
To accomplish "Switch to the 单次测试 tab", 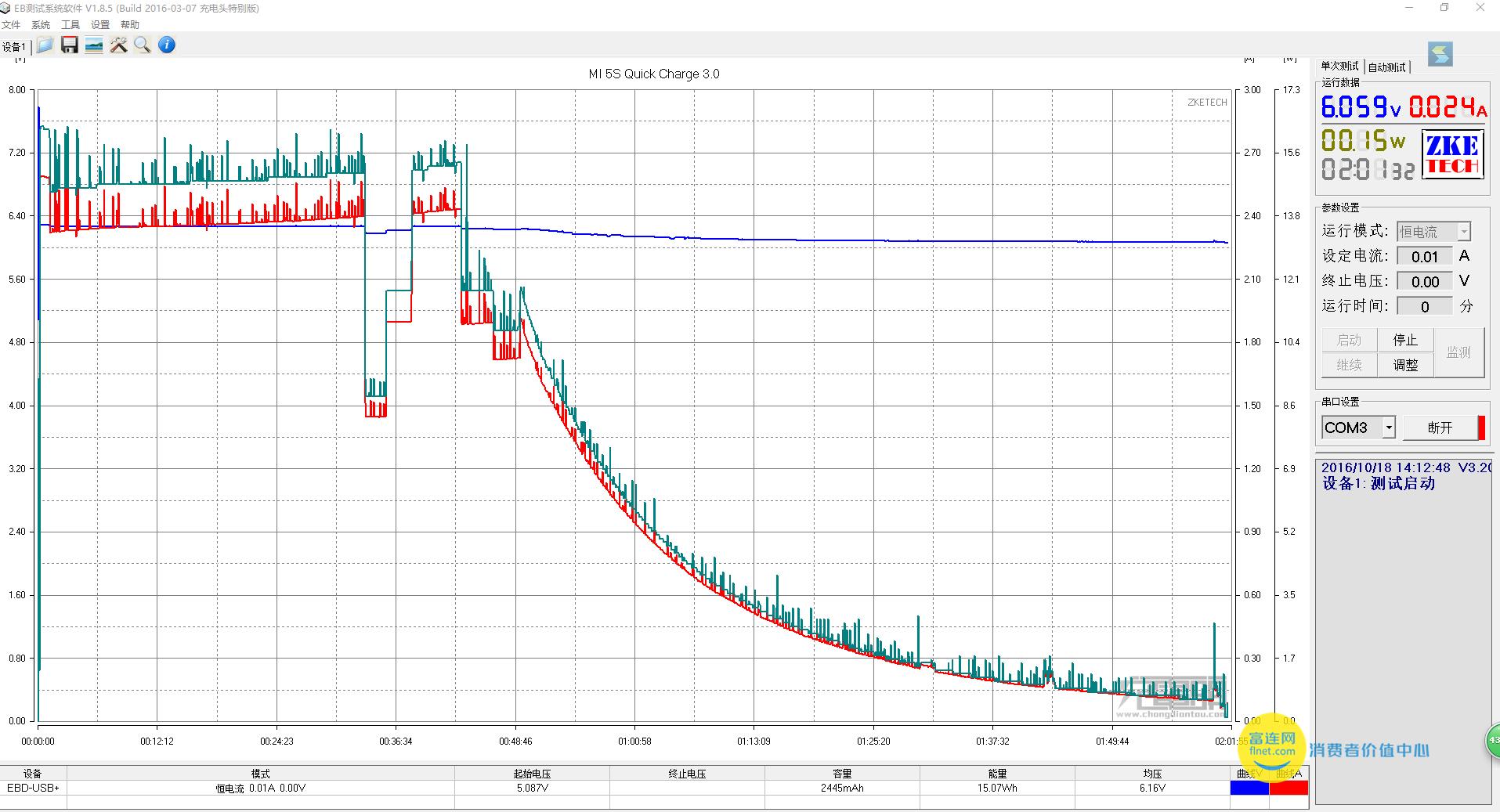I will tap(1340, 67).
